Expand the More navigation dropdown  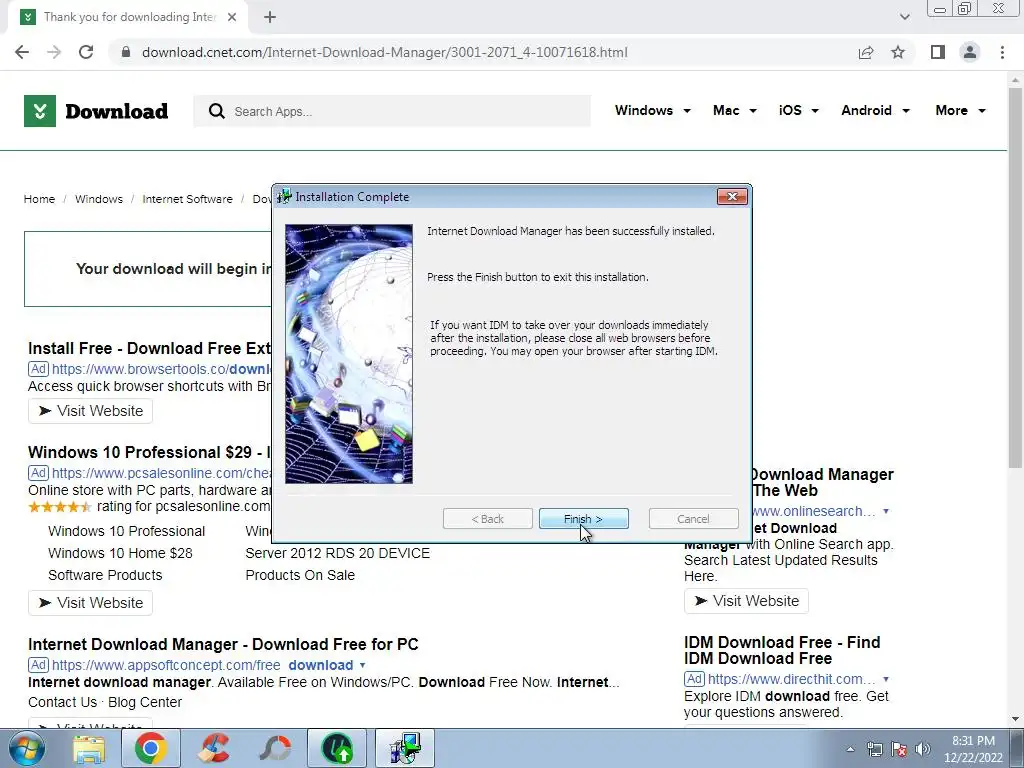click(x=960, y=110)
